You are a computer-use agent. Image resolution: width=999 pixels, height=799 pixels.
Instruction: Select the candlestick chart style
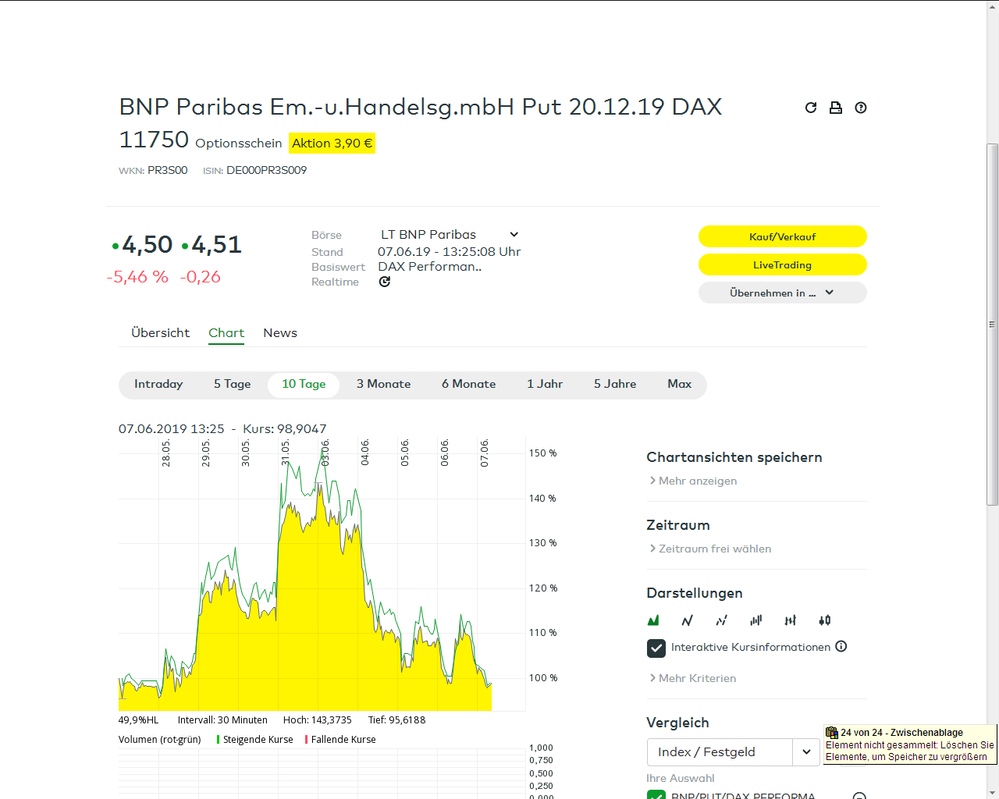click(x=824, y=620)
